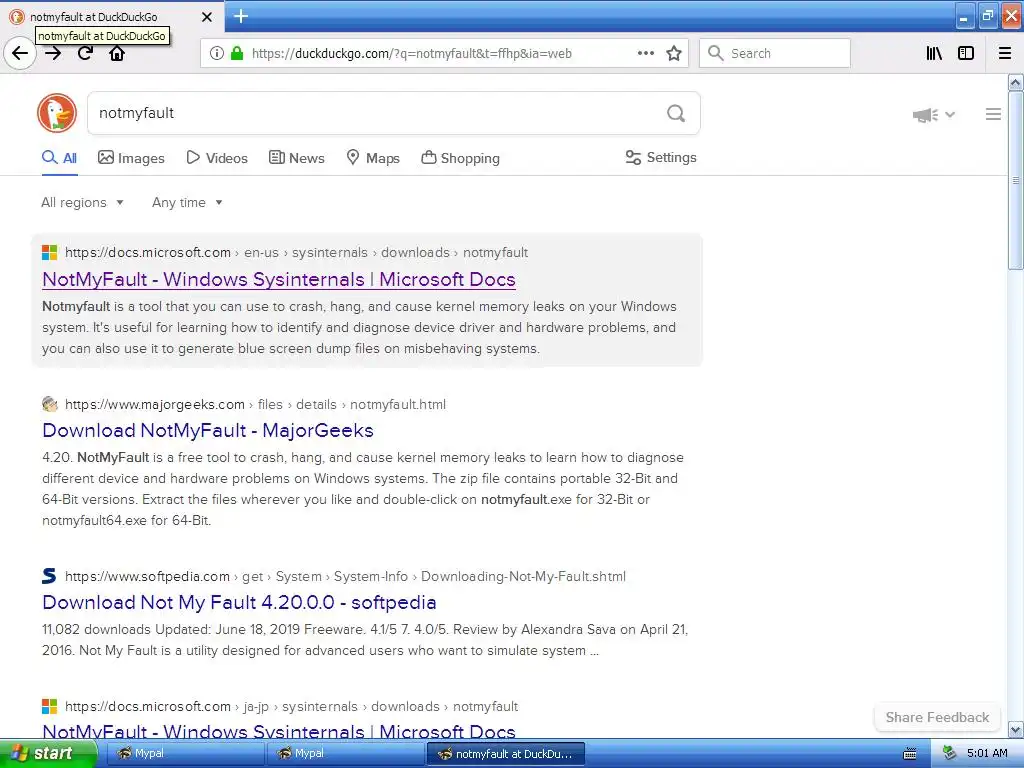Click the browser Forward arrow button
This screenshot has width=1024, height=768.
pyautogui.click(x=54, y=54)
